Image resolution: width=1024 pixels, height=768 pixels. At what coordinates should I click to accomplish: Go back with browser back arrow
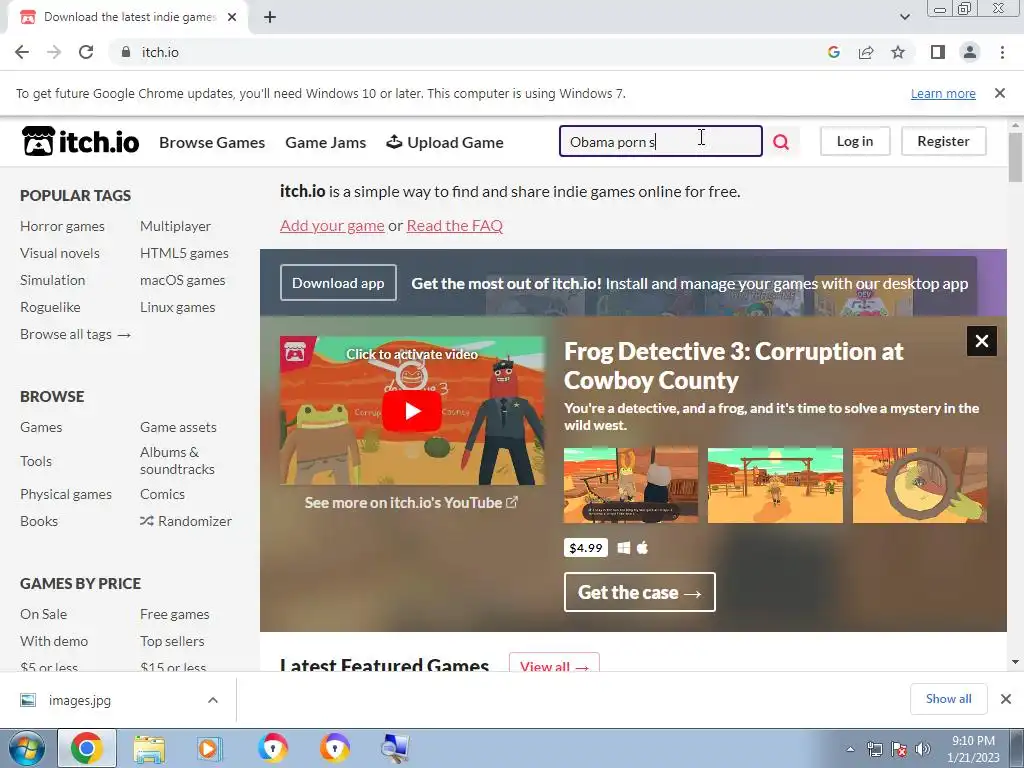(x=22, y=52)
